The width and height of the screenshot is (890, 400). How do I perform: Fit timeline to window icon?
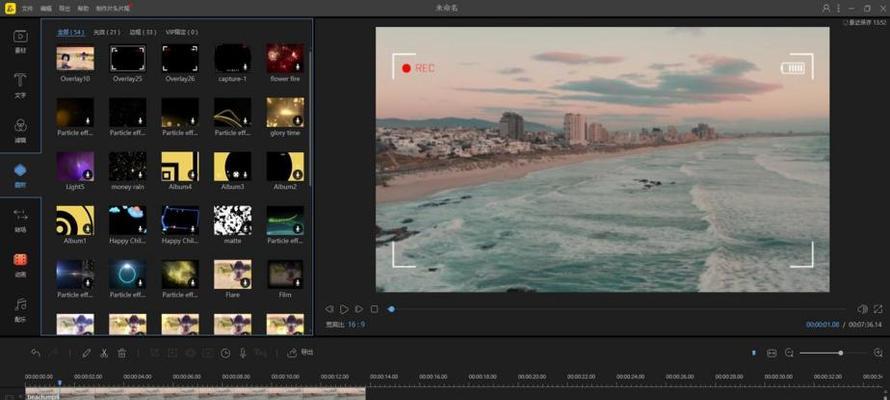[771, 353]
